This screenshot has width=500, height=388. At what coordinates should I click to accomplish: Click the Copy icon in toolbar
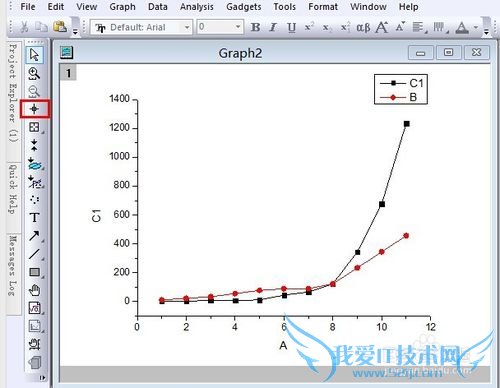[42, 27]
